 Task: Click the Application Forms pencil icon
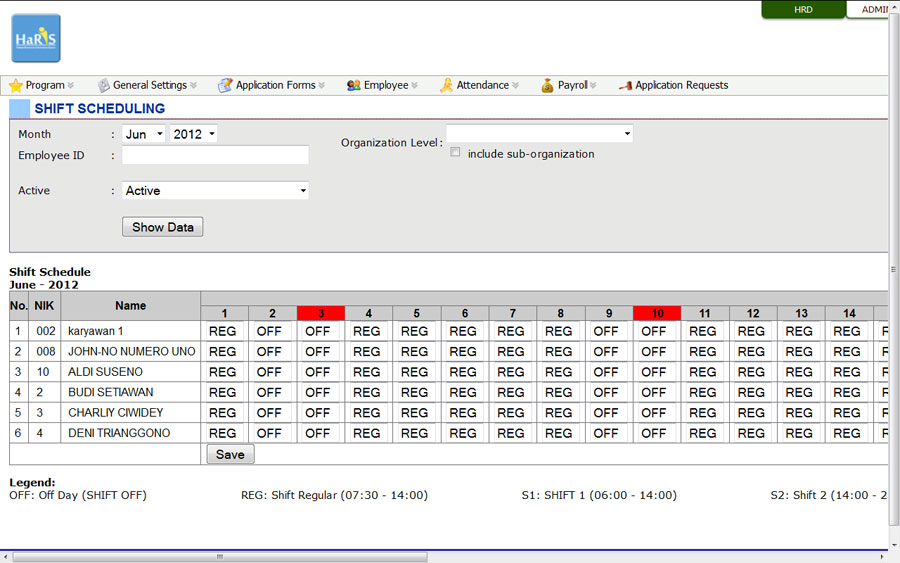point(225,86)
